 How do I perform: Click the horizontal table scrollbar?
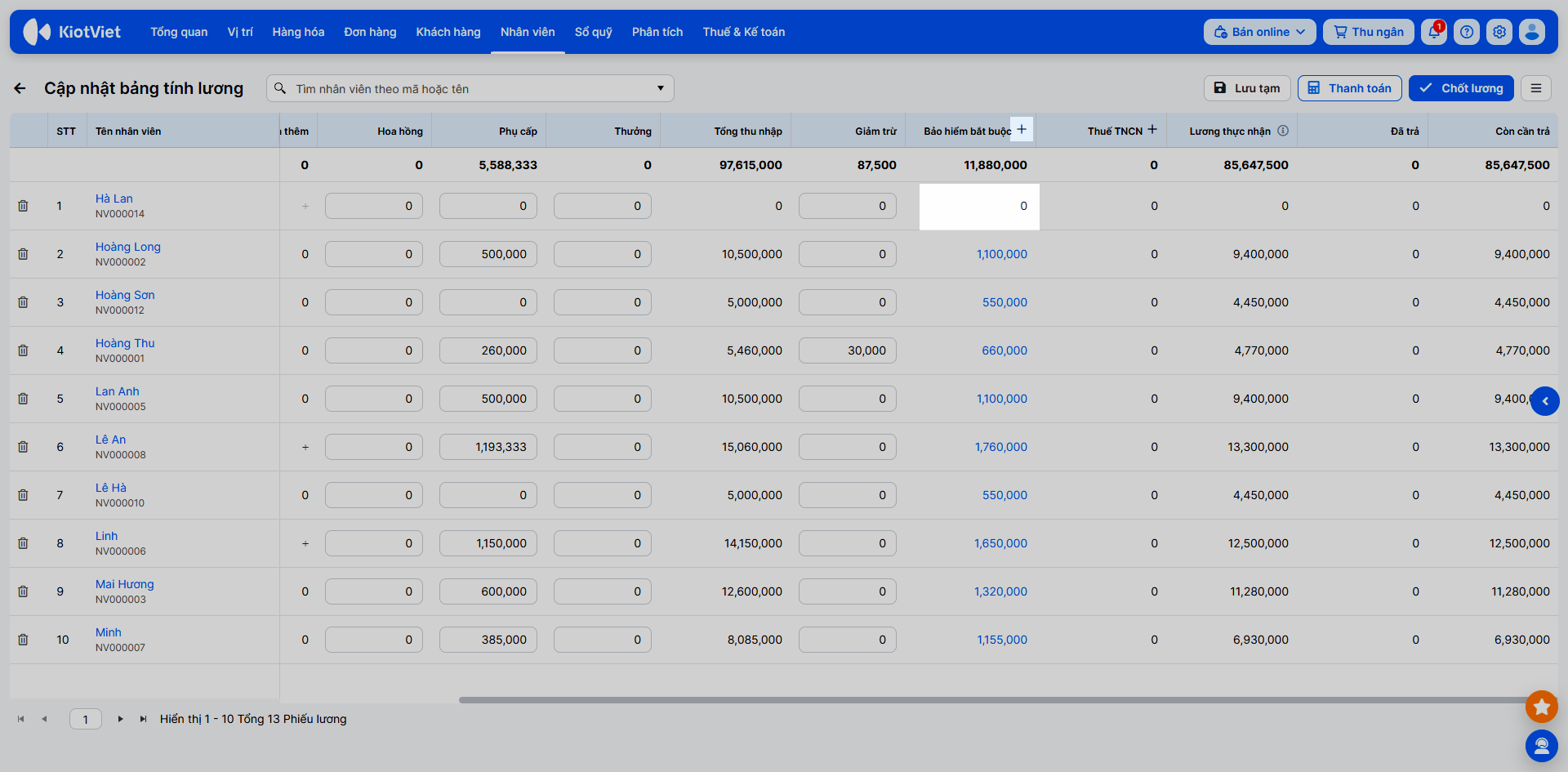point(993,700)
